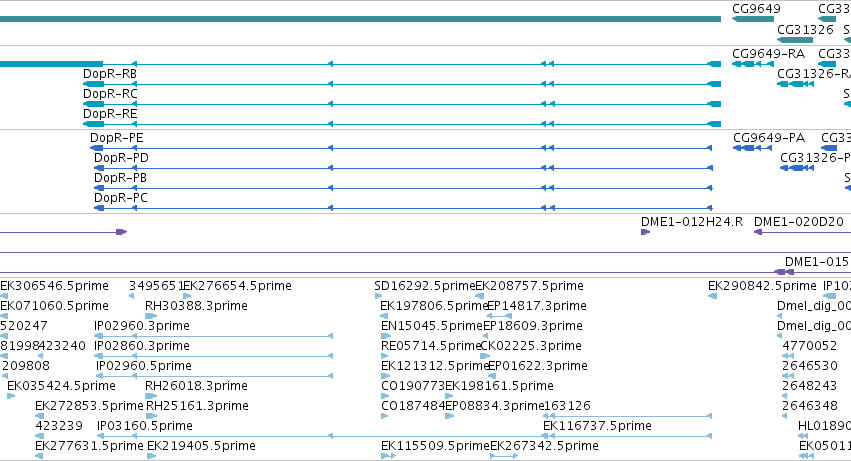851x461 pixels.
Task: Select the teal CG9649 gene arrow glyph
Action: [x=753, y=19]
